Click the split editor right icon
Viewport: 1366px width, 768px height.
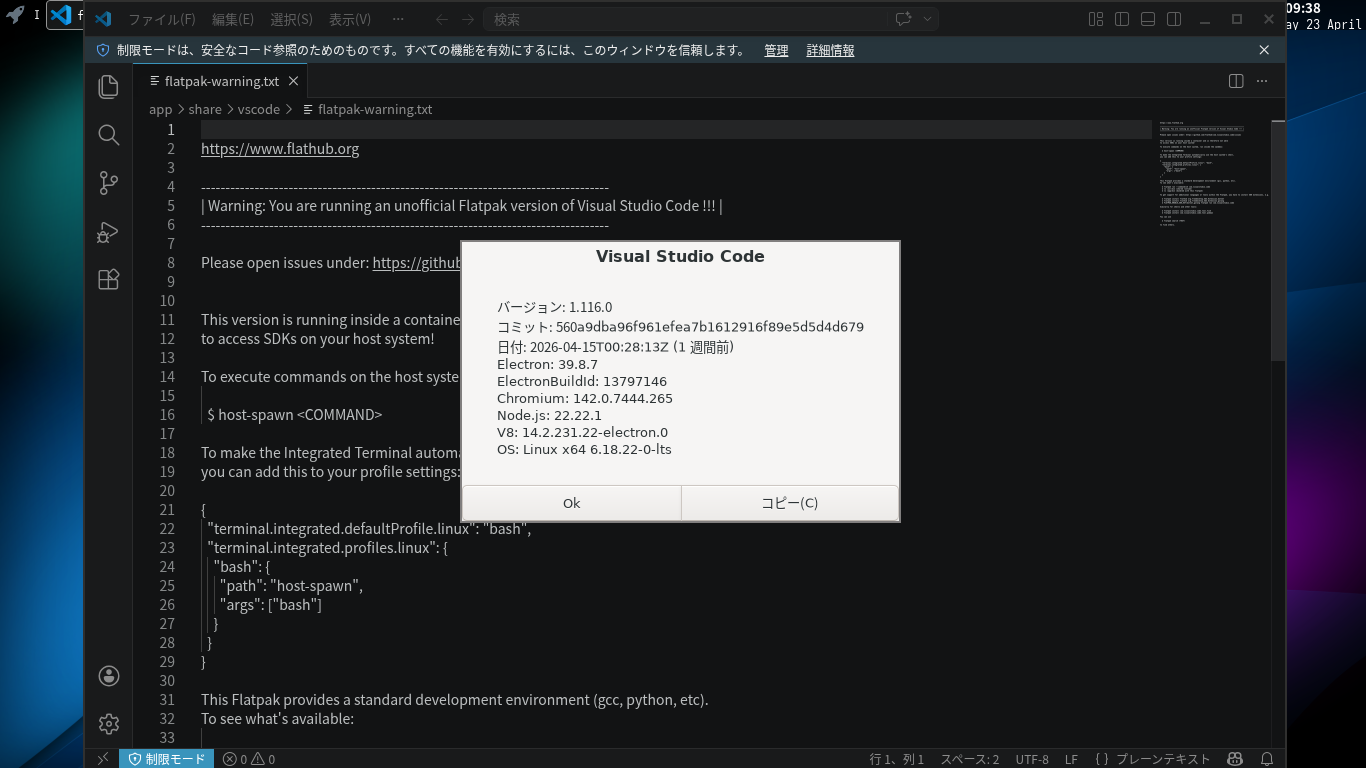coord(1236,81)
